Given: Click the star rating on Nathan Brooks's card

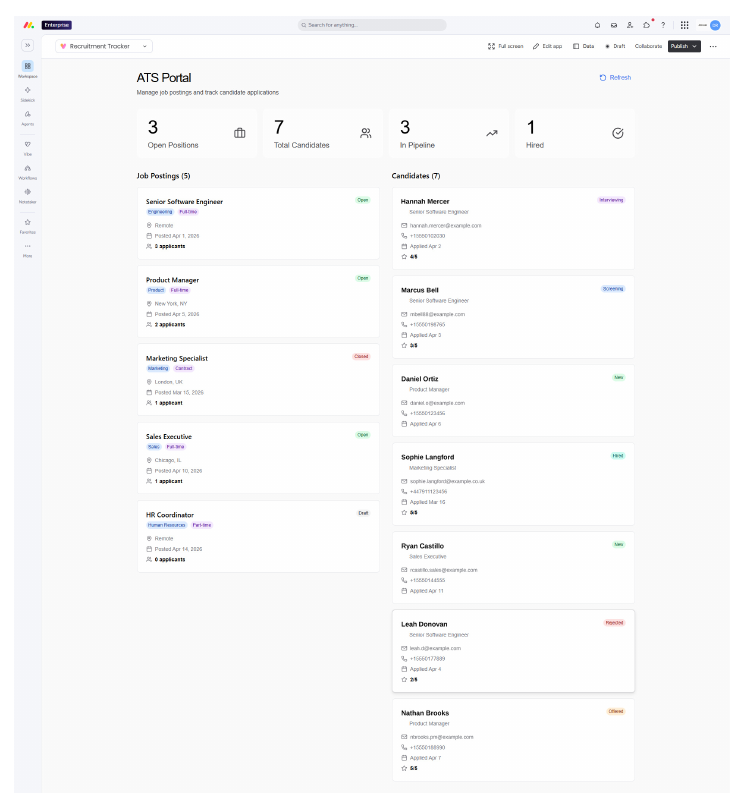Looking at the screenshot, I should [x=409, y=769].
